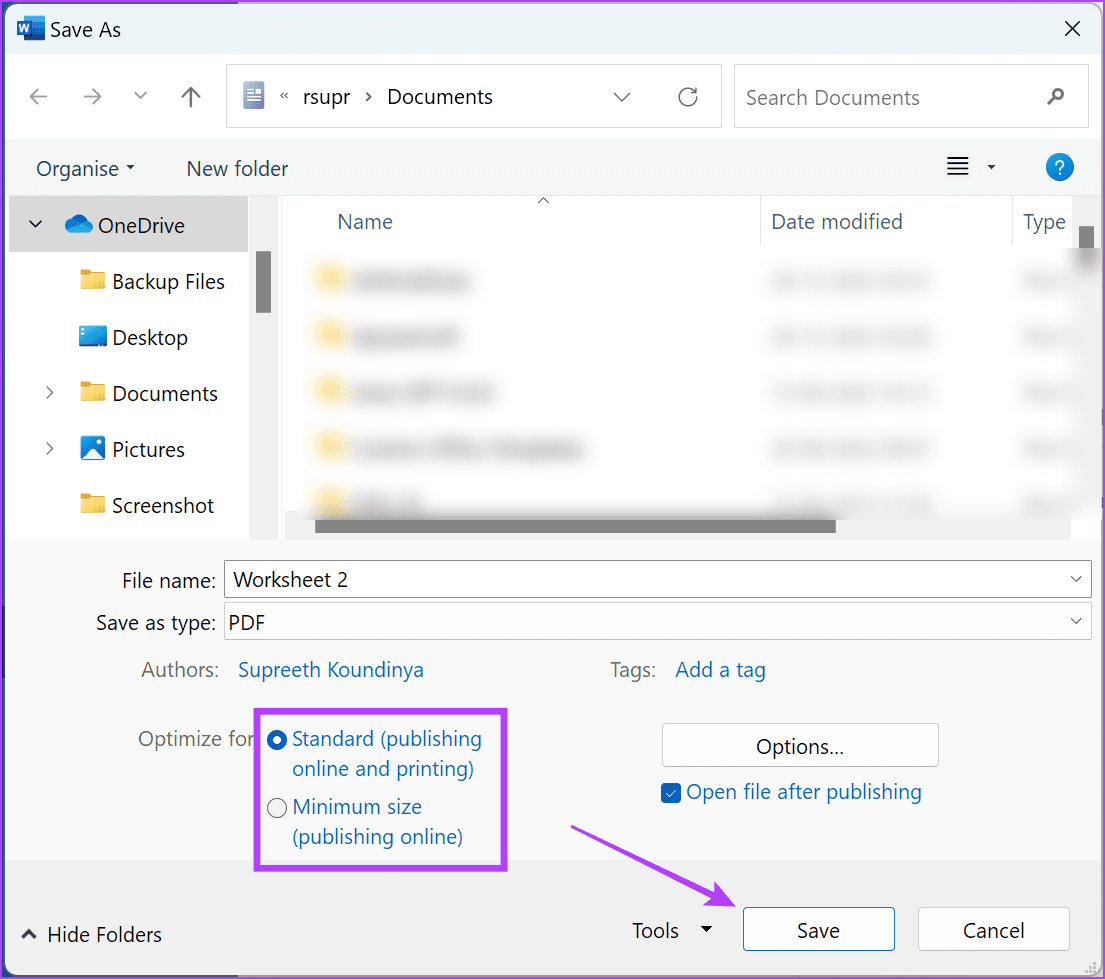Open the Save as type PDF dropdown
Screen dimensions: 1105x979
tap(658, 622)
